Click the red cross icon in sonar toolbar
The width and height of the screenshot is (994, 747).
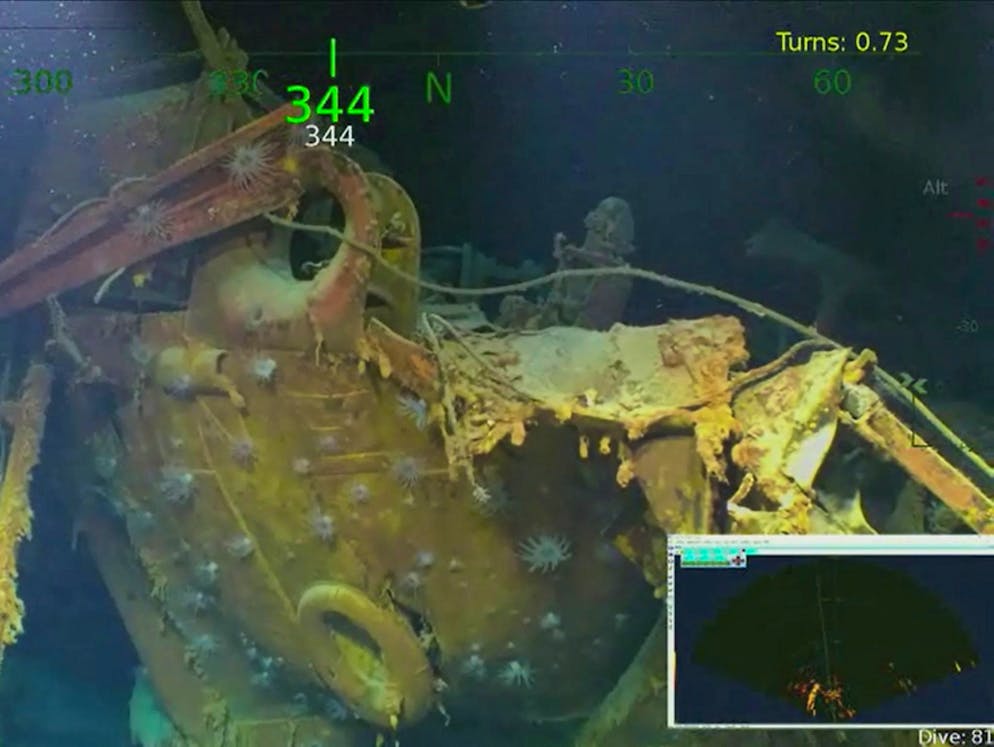tap(739, 559)
